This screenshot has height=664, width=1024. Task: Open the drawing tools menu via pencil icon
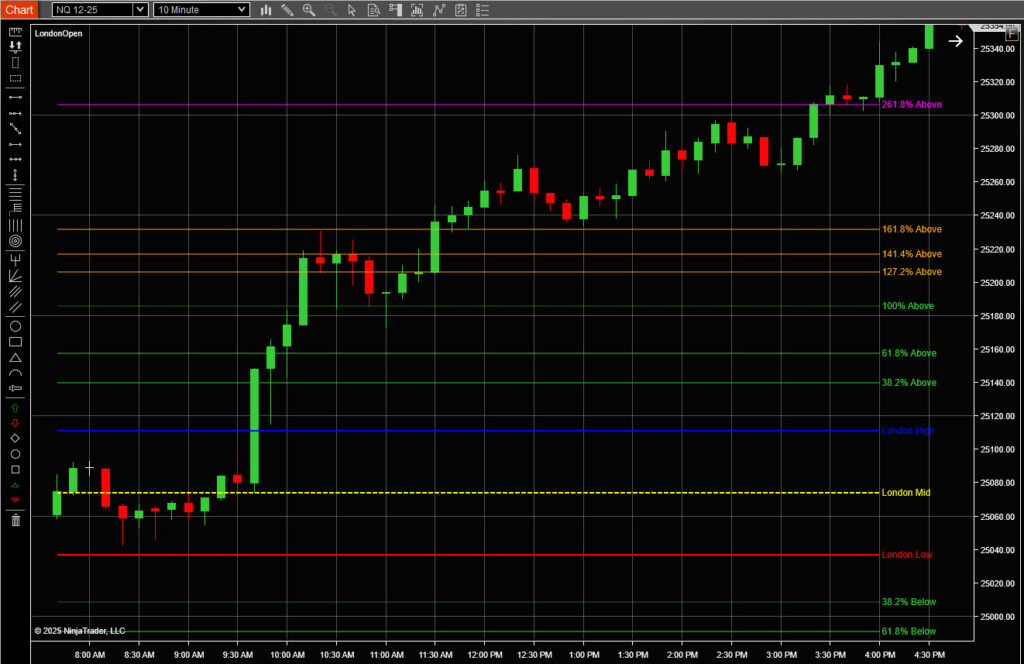[287, 10]
